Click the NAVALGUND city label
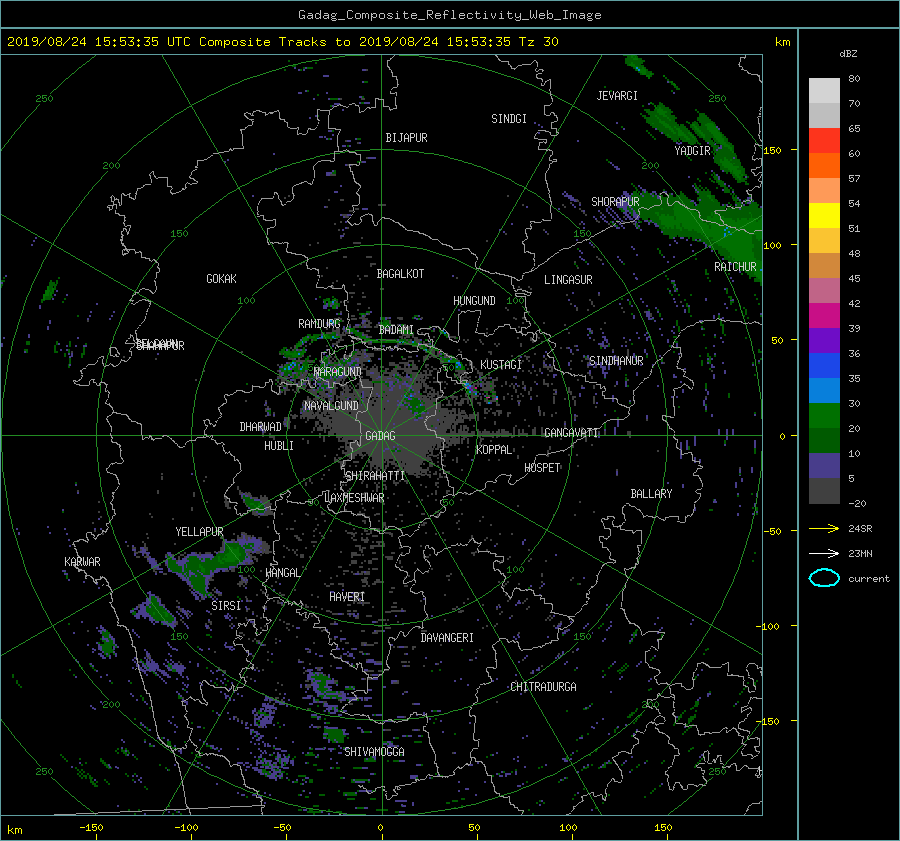 (x=331, y=406)
